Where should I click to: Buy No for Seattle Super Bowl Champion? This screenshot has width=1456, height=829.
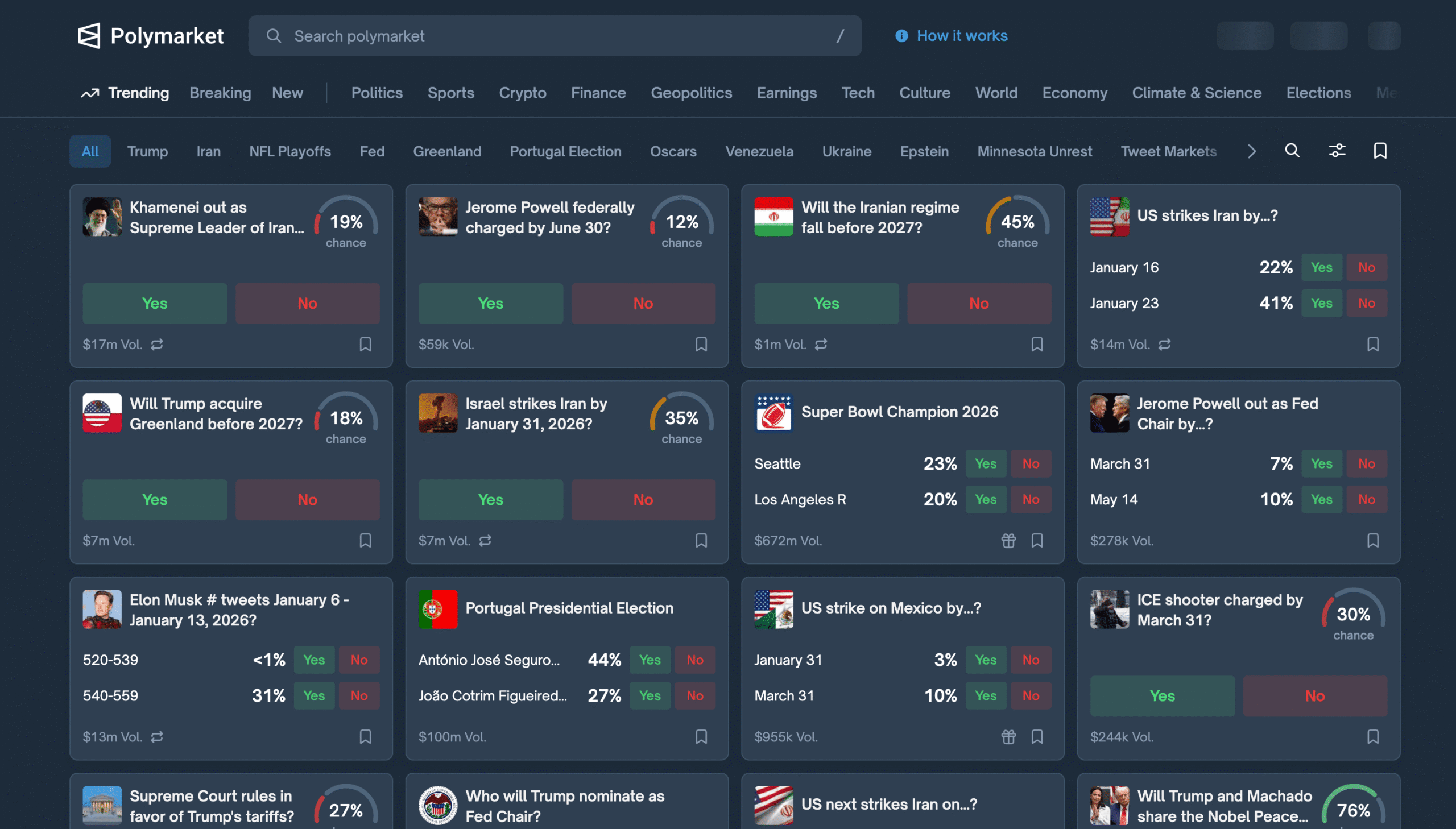(1030, 463)
